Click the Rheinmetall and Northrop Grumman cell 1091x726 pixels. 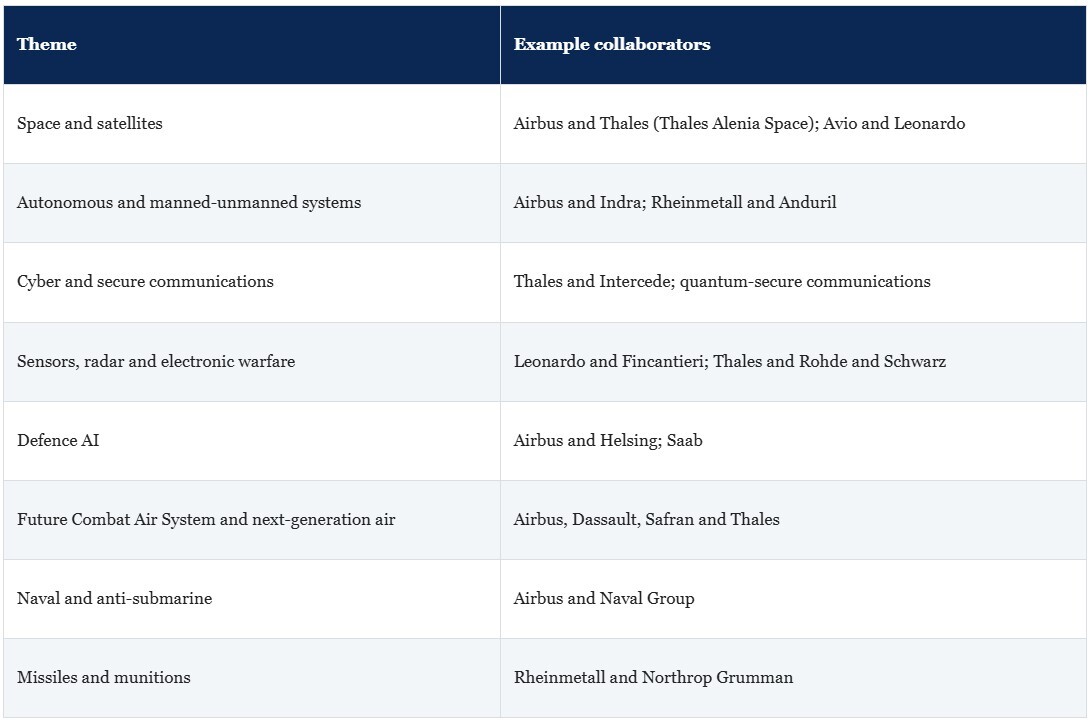[793, 678]
